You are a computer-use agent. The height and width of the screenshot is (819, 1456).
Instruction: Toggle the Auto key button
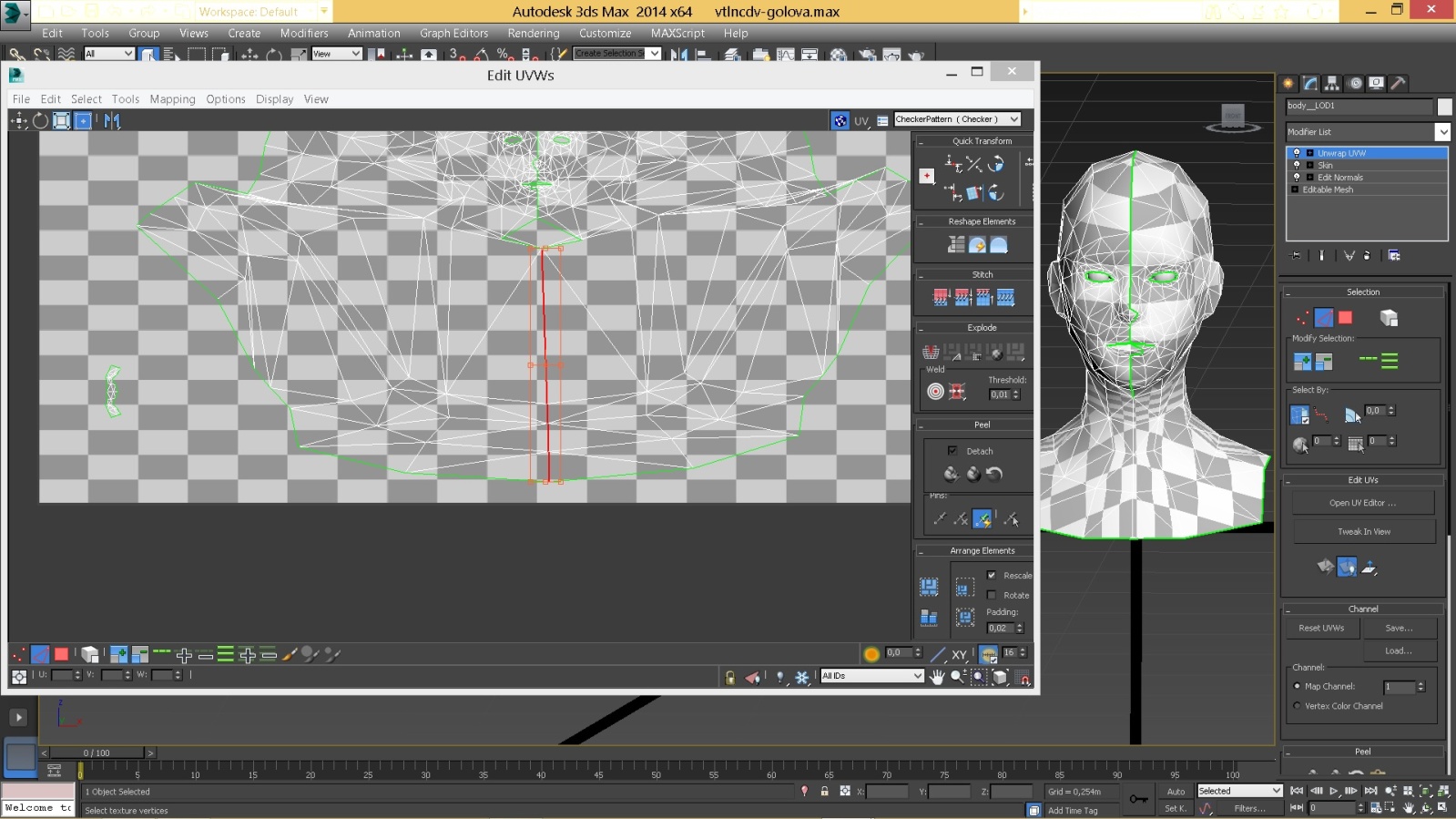click(x=1176, y=791)
